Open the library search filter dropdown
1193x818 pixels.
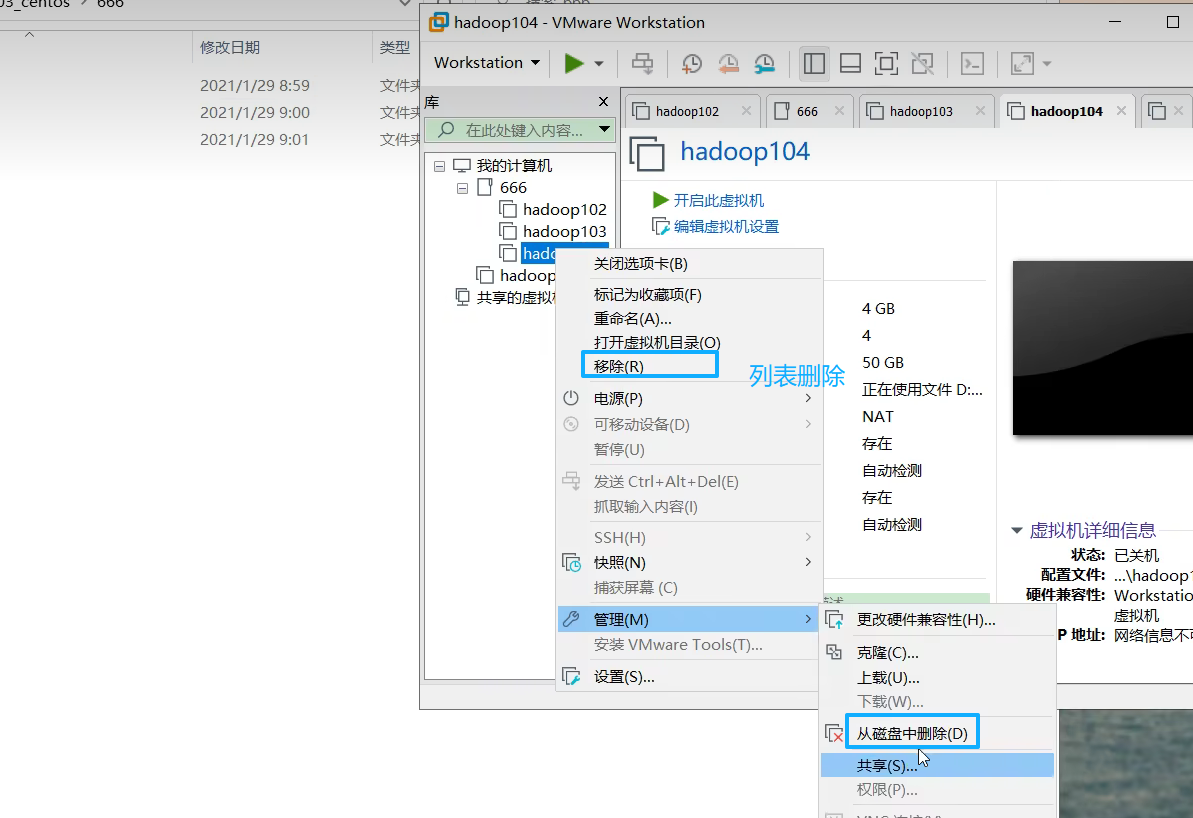pos(604,129)
